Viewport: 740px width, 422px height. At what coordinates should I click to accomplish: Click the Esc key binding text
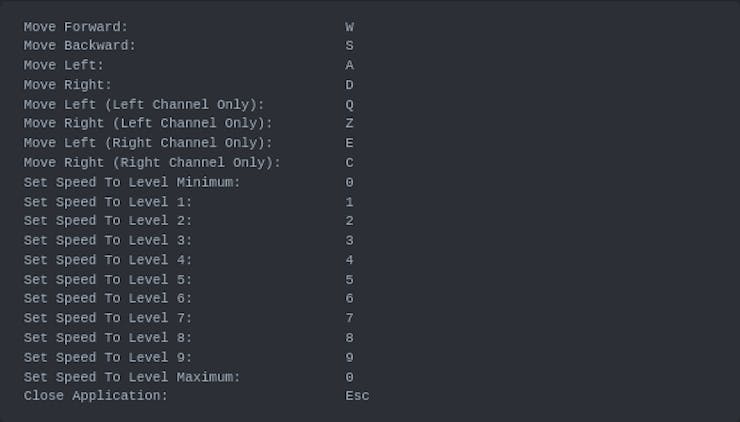click(358, 396)
